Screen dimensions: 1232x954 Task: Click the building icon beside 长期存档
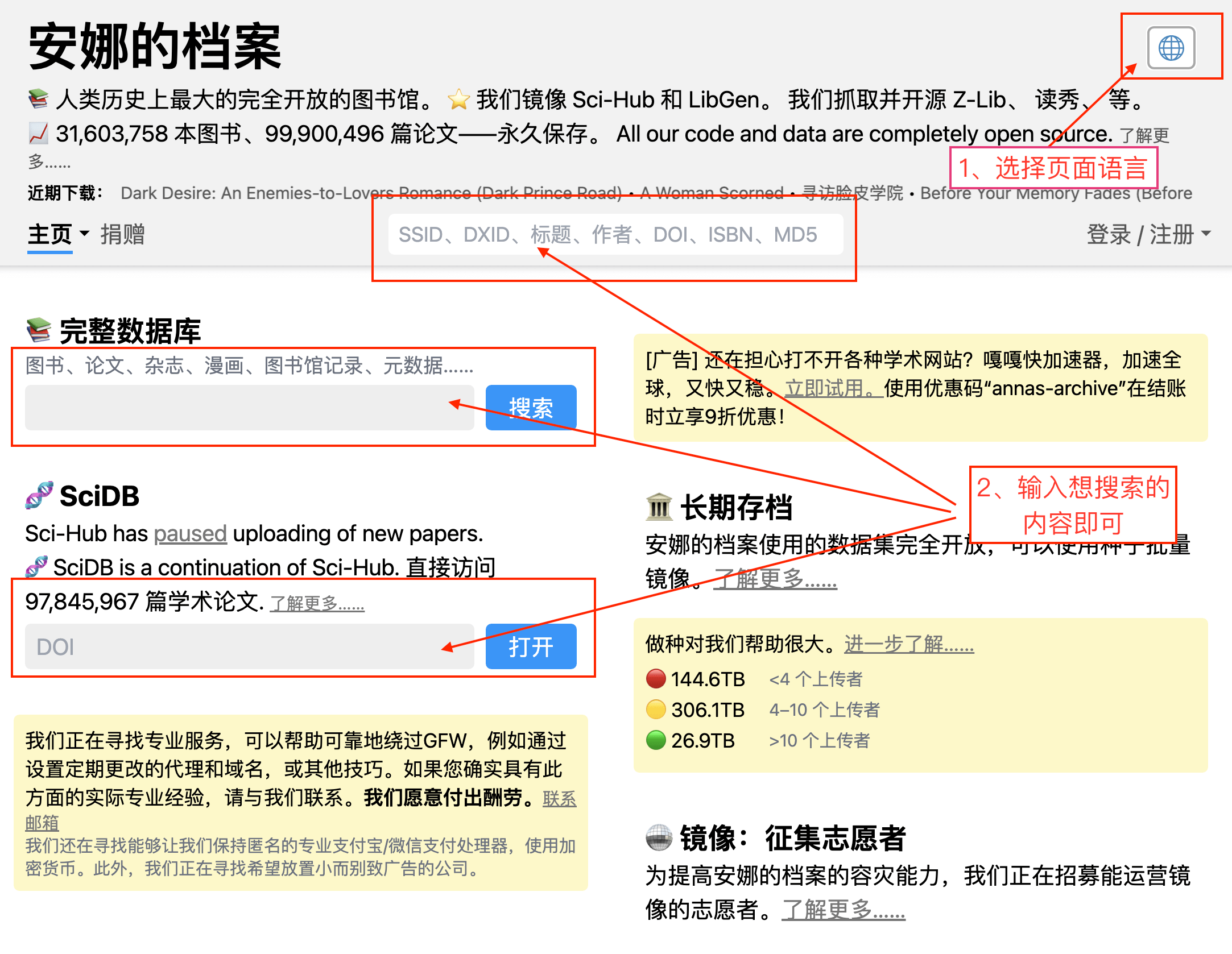(659, 507)
